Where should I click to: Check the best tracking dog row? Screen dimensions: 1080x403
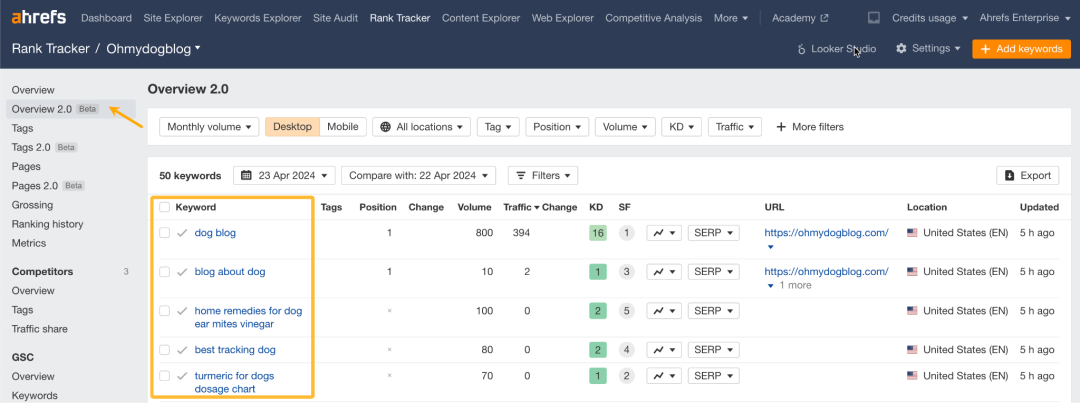pyautogui.click(x=165, y=350)
